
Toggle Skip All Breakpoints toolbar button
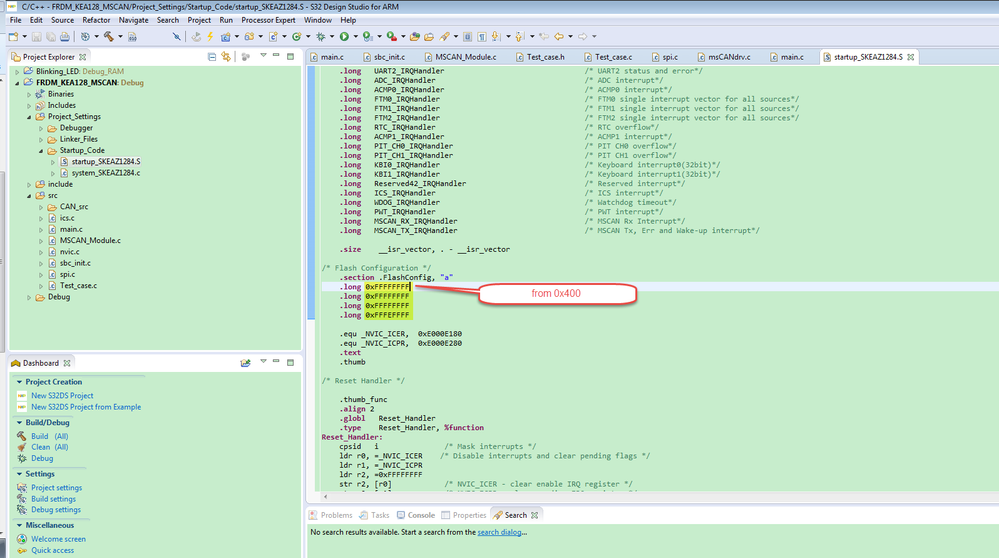point(176,37)
